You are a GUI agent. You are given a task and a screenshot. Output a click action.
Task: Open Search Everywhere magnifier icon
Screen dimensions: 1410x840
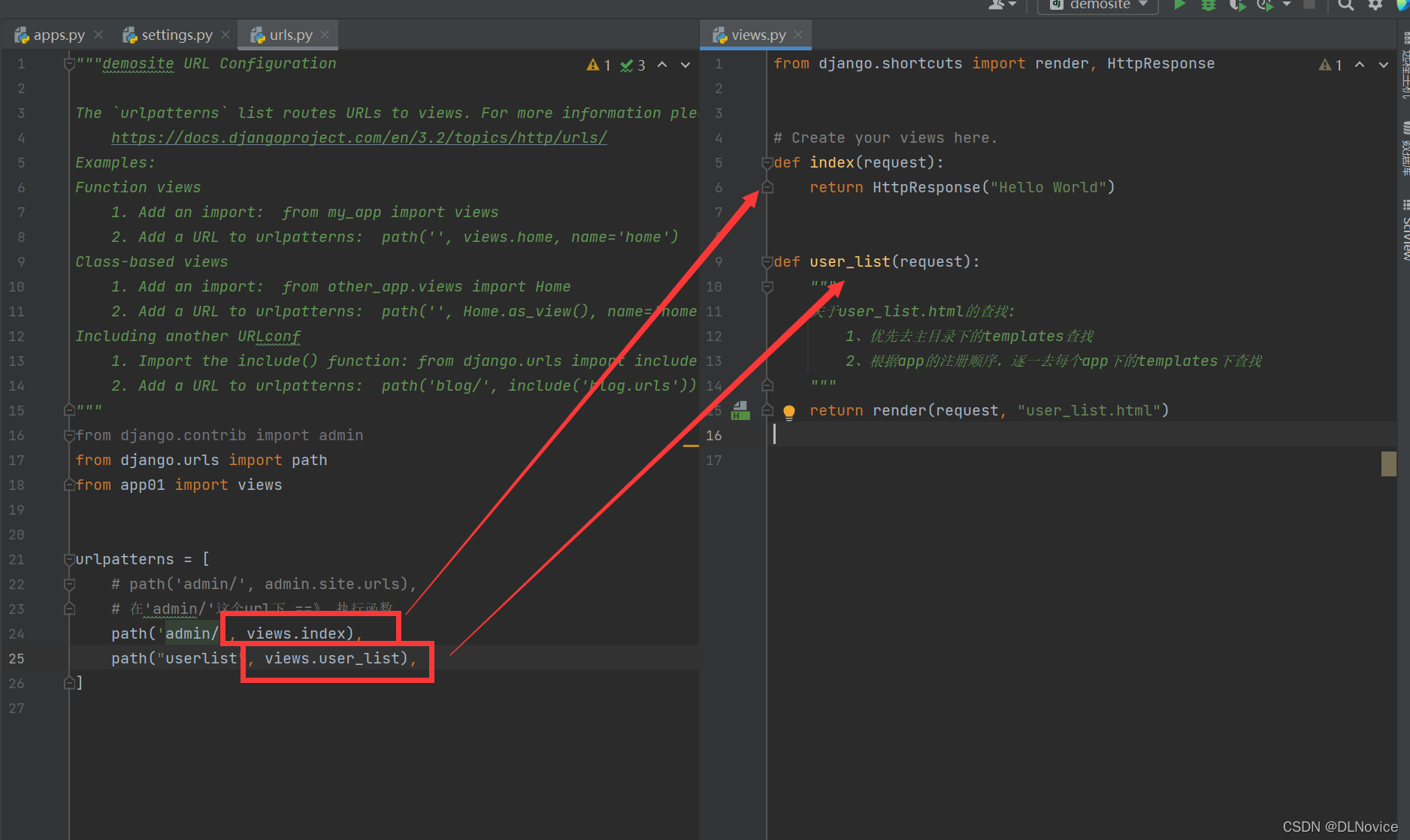[x=1346, y=5]
